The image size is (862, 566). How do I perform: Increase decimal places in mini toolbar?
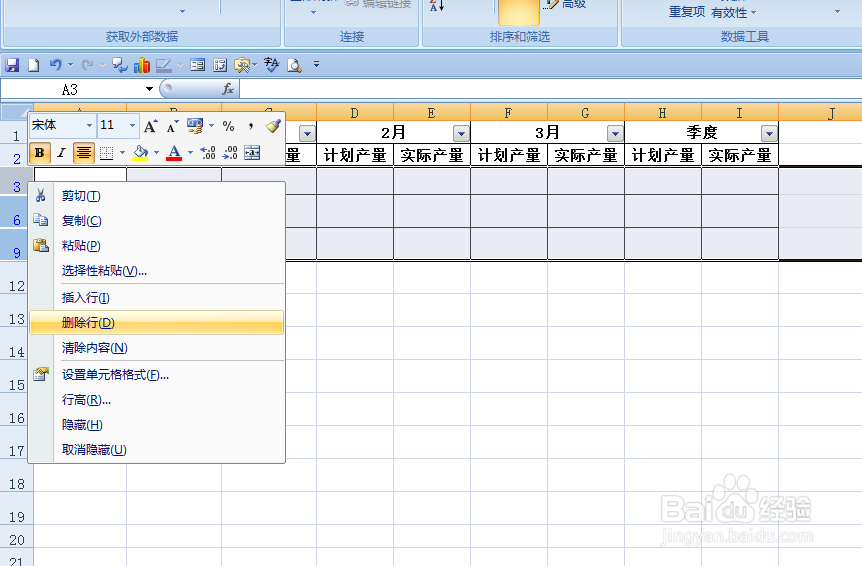tap(208, 152)
